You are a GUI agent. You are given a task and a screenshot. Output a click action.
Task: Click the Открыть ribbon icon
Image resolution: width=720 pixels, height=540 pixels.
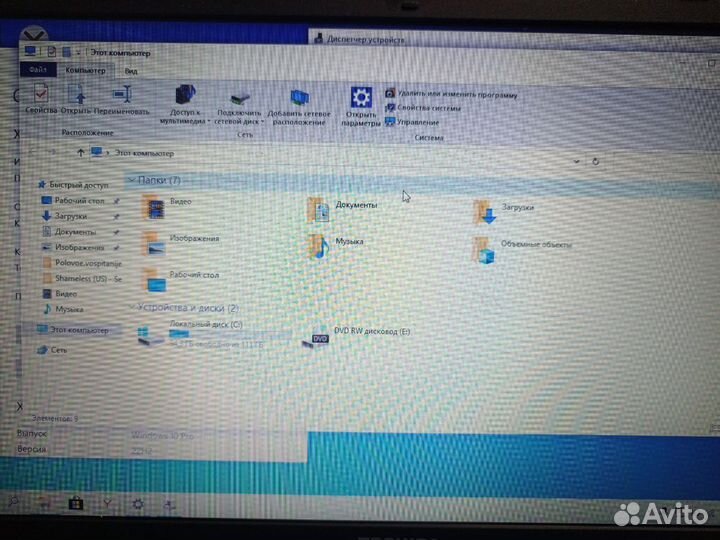(76, 99)
